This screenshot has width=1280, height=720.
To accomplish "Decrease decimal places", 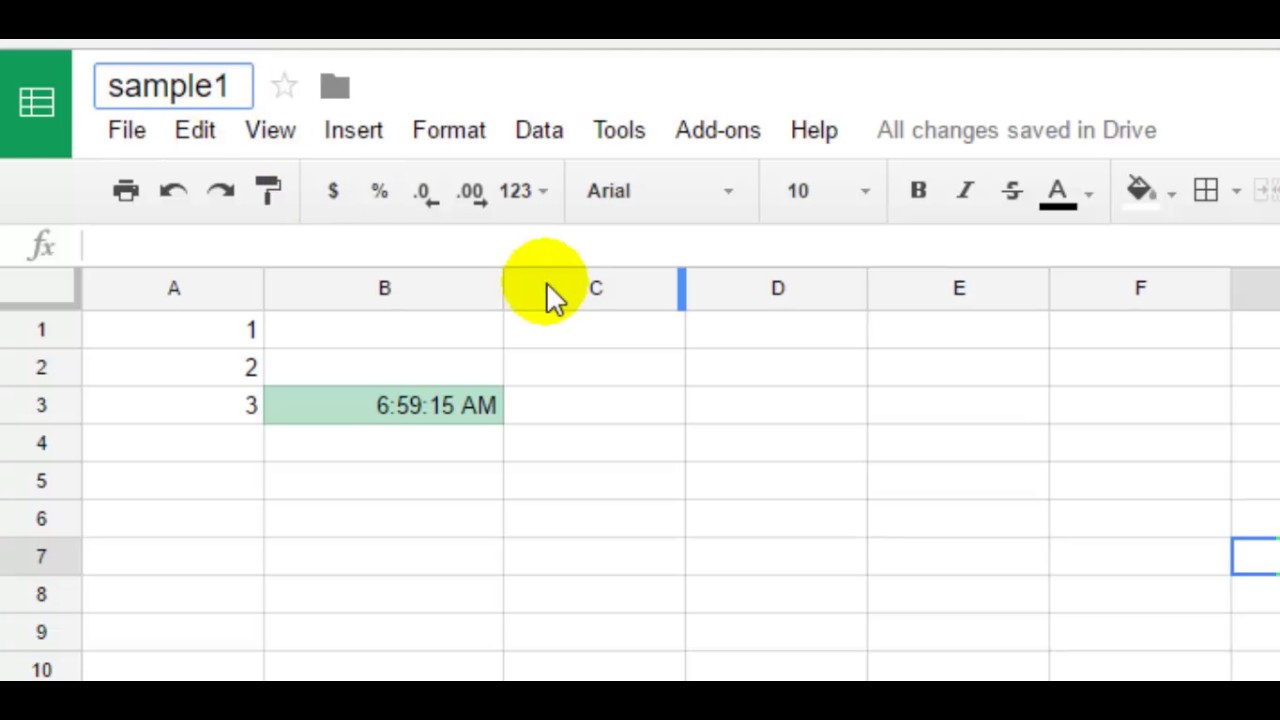I will 425,191.
